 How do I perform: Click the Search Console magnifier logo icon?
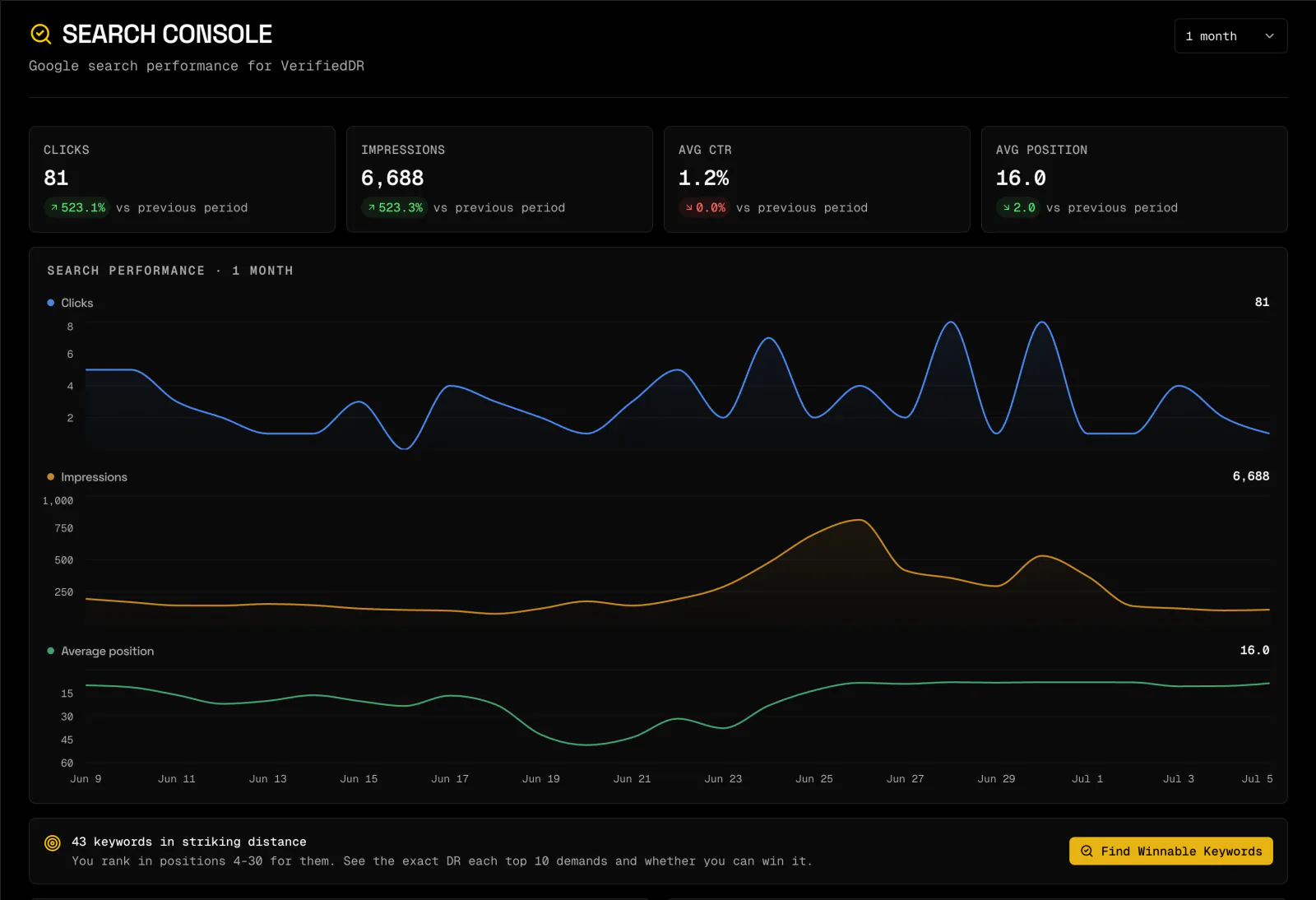(x=41, y=34)
